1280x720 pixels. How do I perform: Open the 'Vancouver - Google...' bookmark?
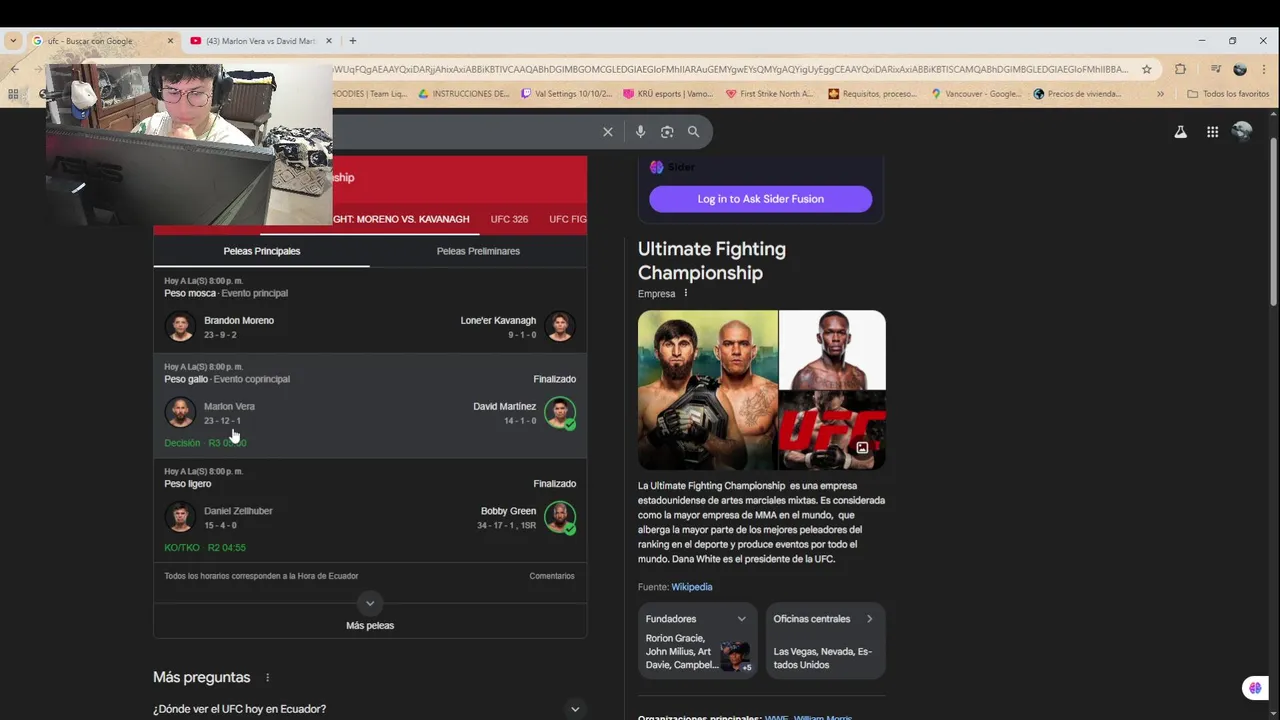pyautogui.click(x=976, y=94)
